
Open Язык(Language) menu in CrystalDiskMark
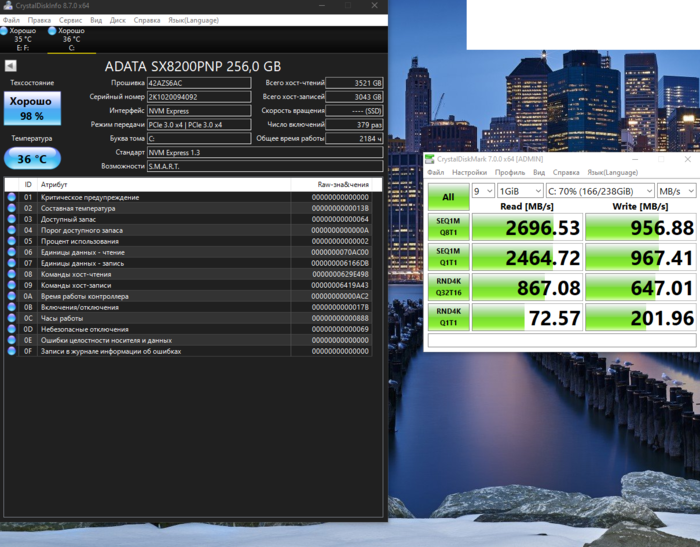click(612, 172)
